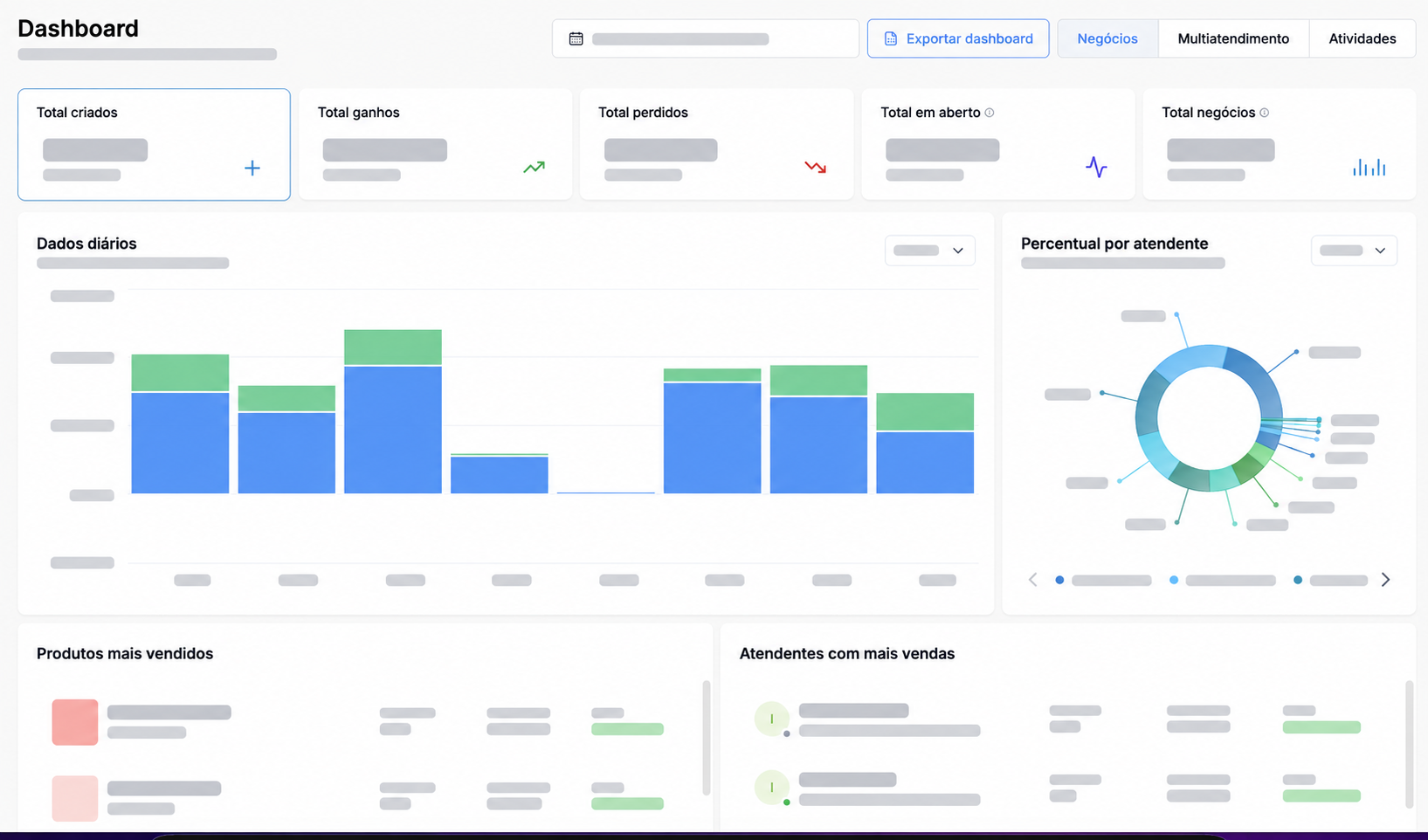Click the bar chart icon in Total negócios

[x=1369, y=167]
